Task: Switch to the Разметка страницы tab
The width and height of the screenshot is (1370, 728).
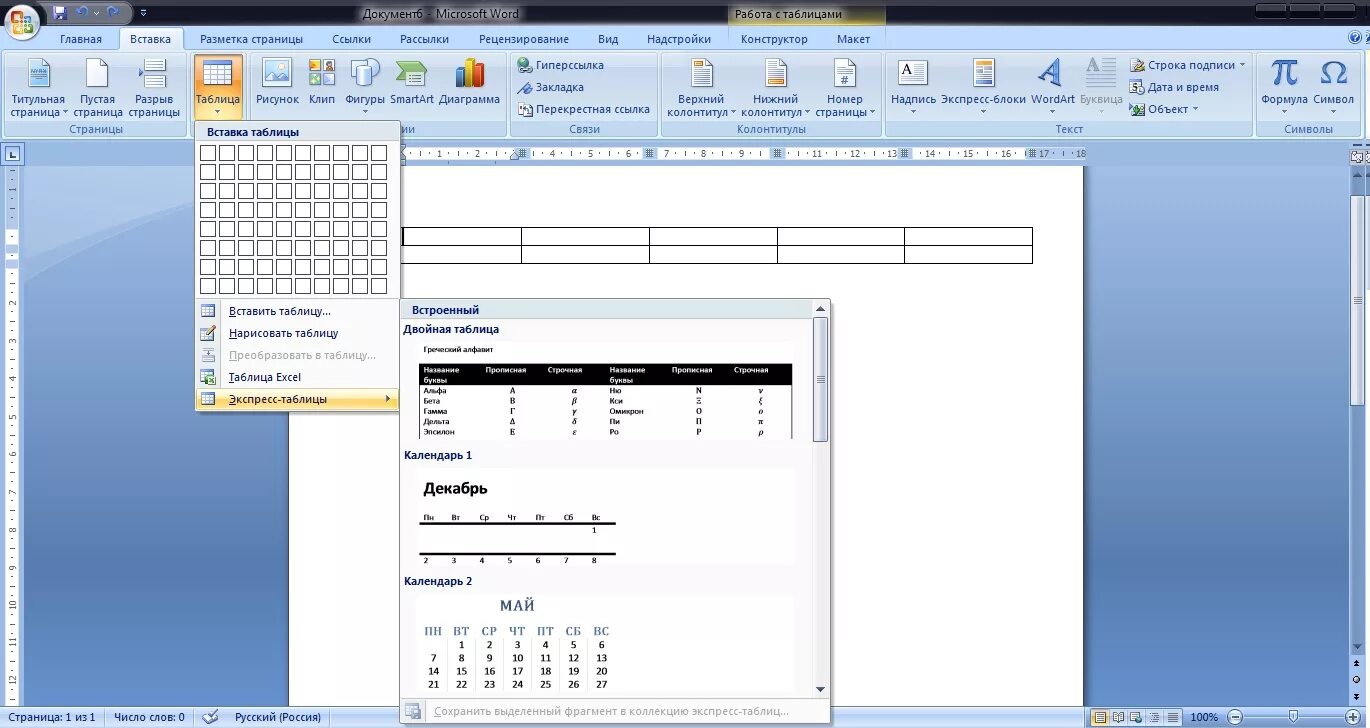Action: click(x=251, y=39)
